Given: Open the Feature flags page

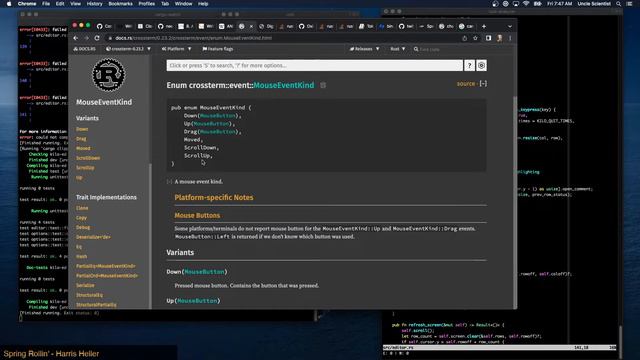Looking at the screenshot, I should click(x=218, y=49).
